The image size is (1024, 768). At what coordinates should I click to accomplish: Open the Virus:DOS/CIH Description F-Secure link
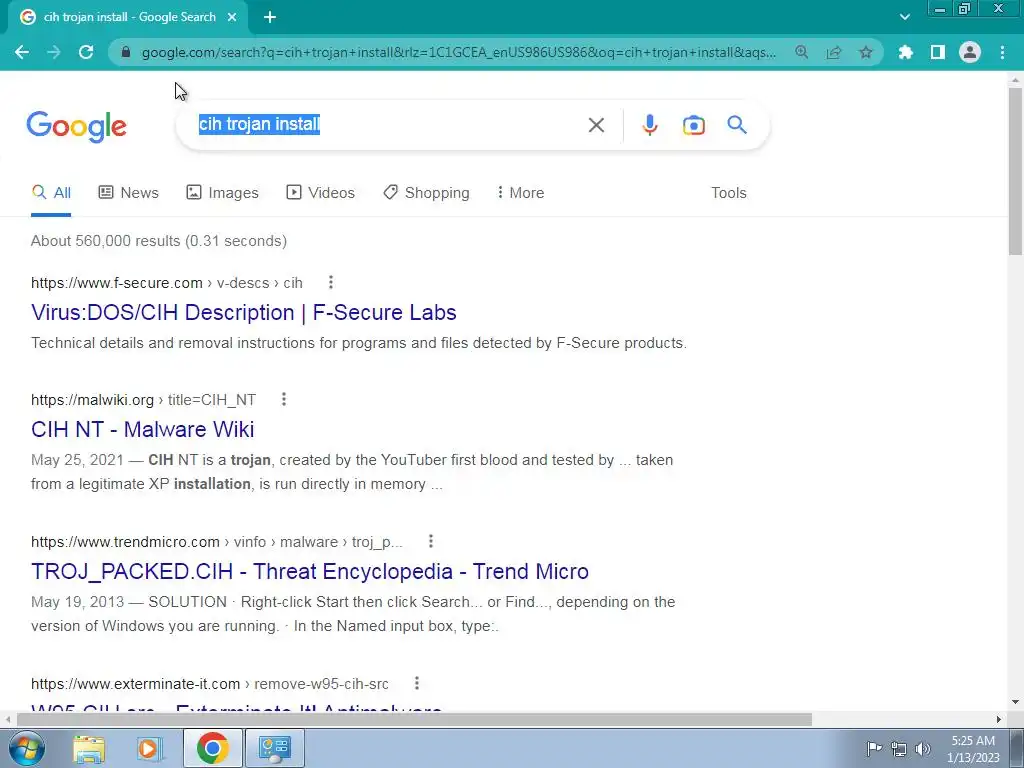click(x=244, y=313)
